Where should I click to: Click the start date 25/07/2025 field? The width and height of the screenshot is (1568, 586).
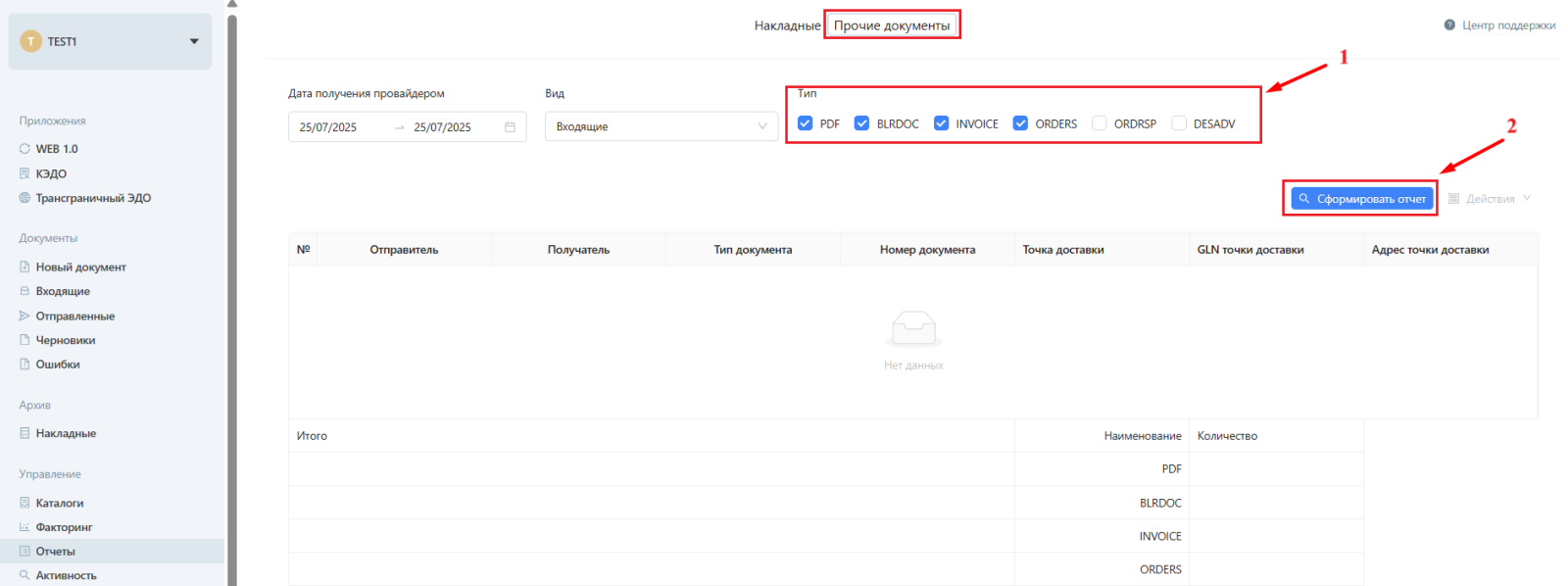[328, 127]
